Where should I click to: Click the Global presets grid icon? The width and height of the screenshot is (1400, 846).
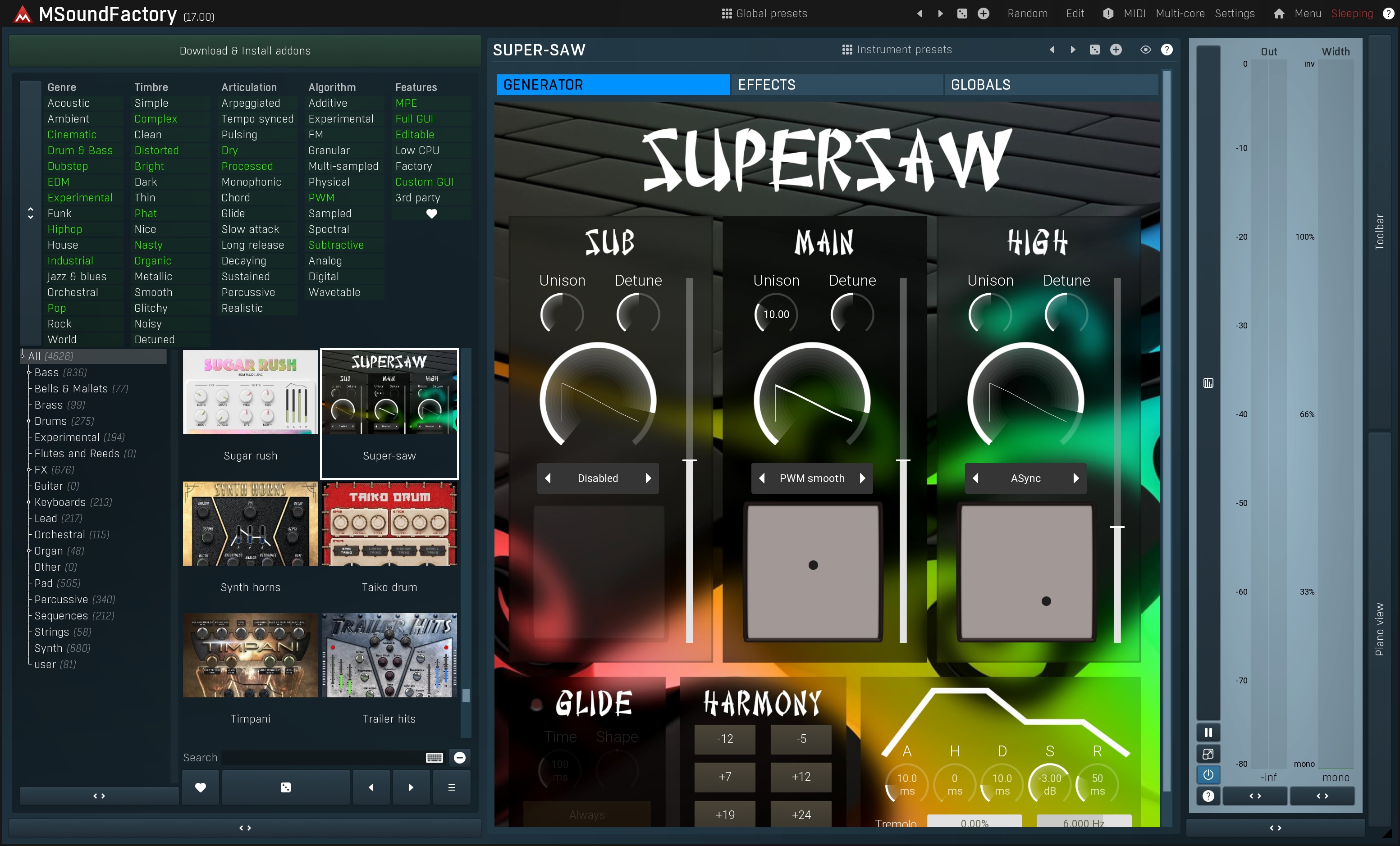[726, 13]
